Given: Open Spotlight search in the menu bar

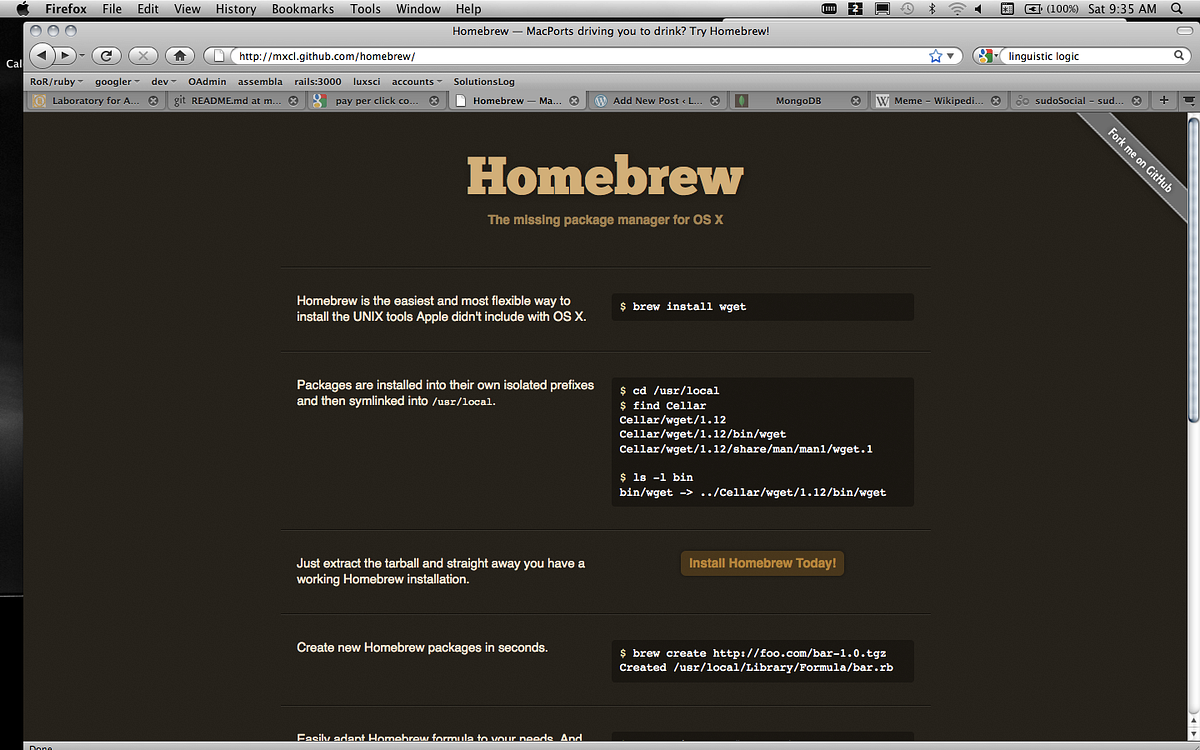Looking at the screenshot, I should pyautogui.click(x=1177, y=8).
